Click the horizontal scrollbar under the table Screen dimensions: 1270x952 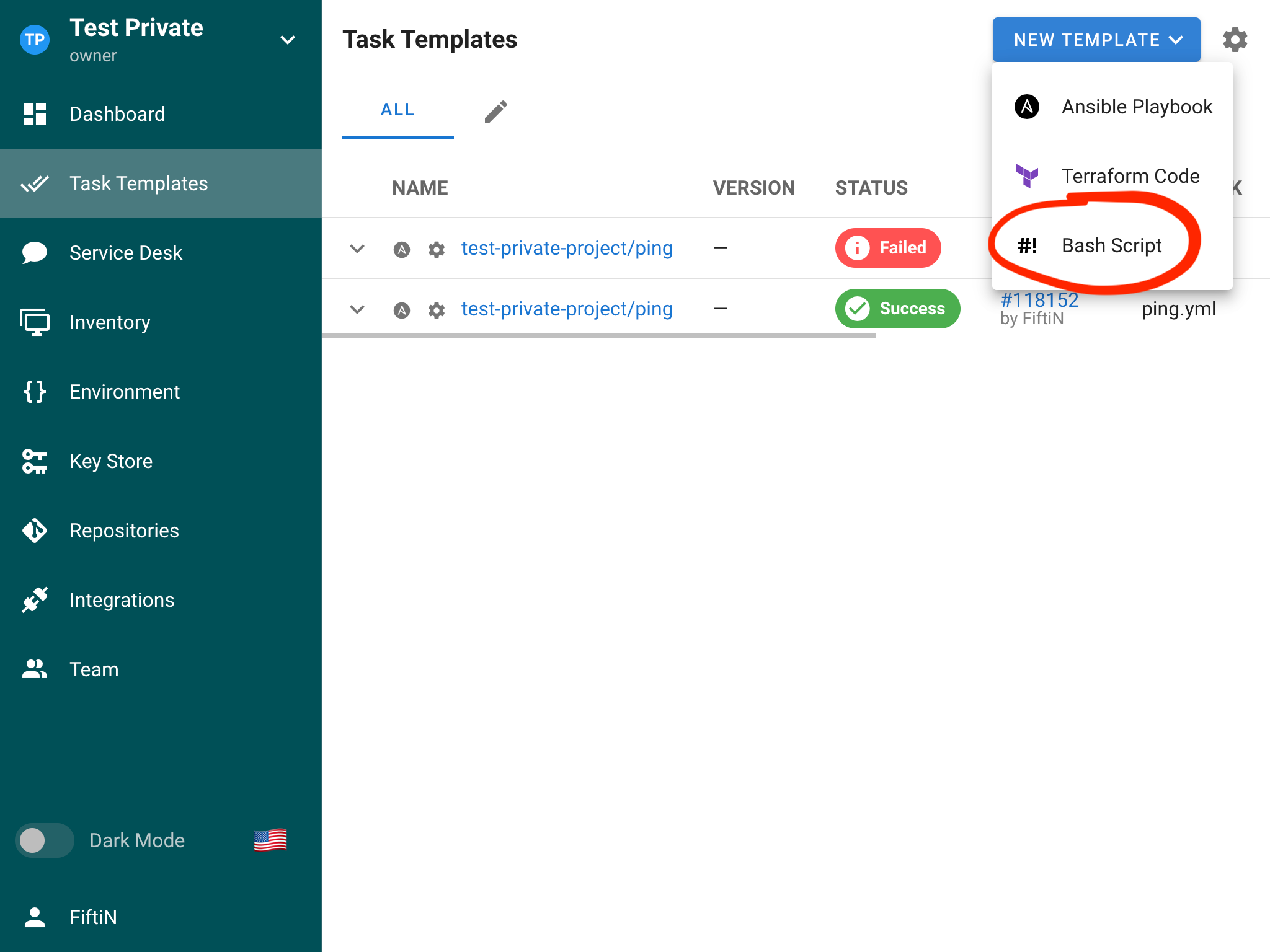coord(598,336)
